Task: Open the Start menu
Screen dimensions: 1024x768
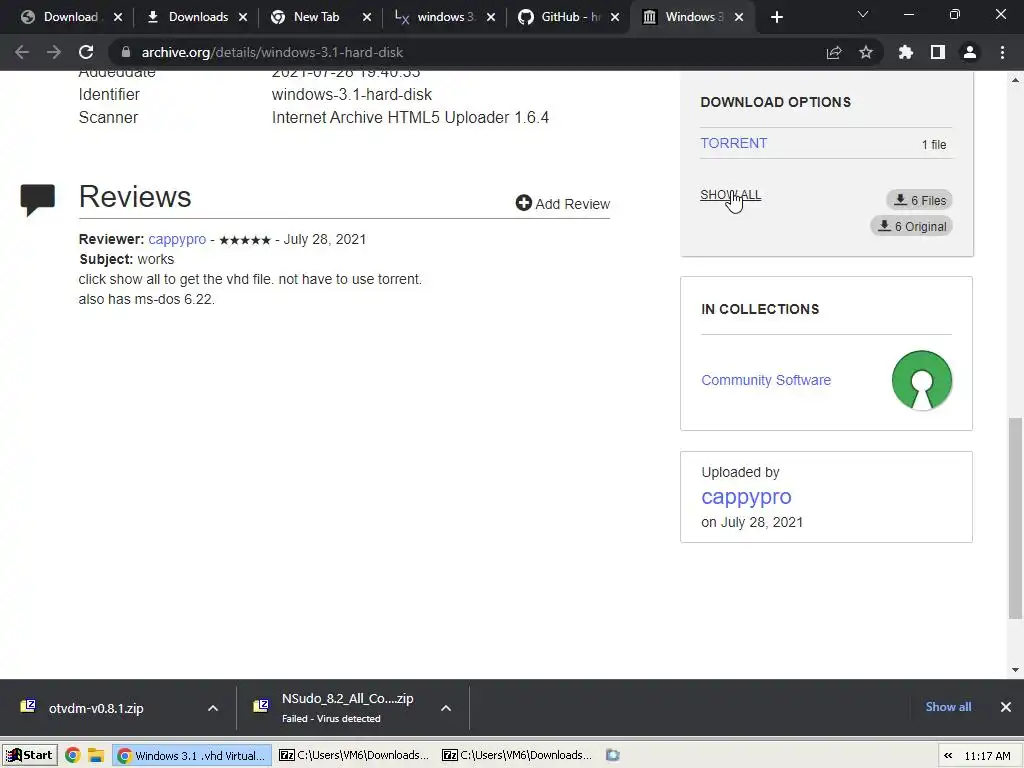Action: click(x=29, y=756)
